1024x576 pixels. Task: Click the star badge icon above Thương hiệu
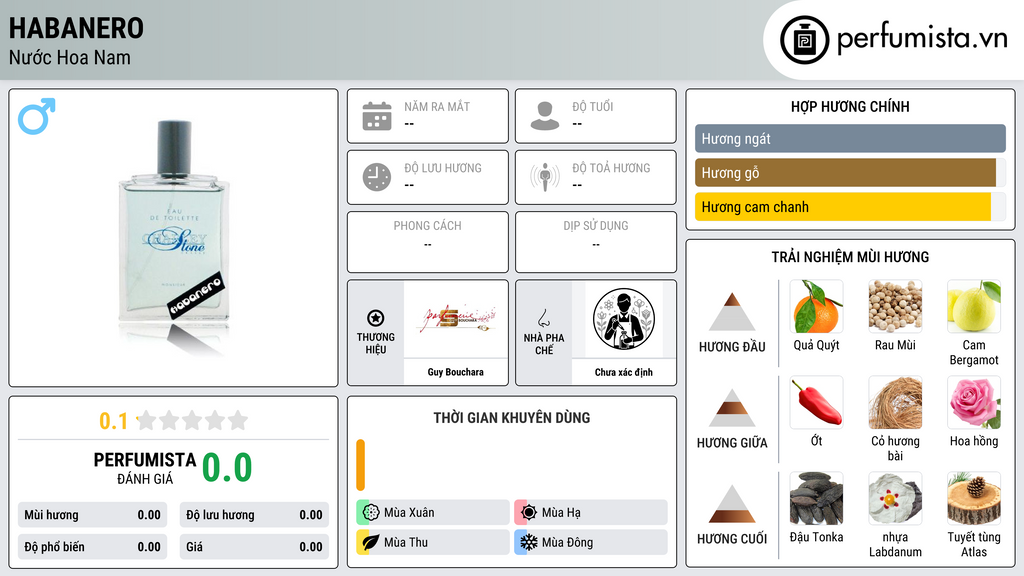pyautogui.click(x=376, y=318)
